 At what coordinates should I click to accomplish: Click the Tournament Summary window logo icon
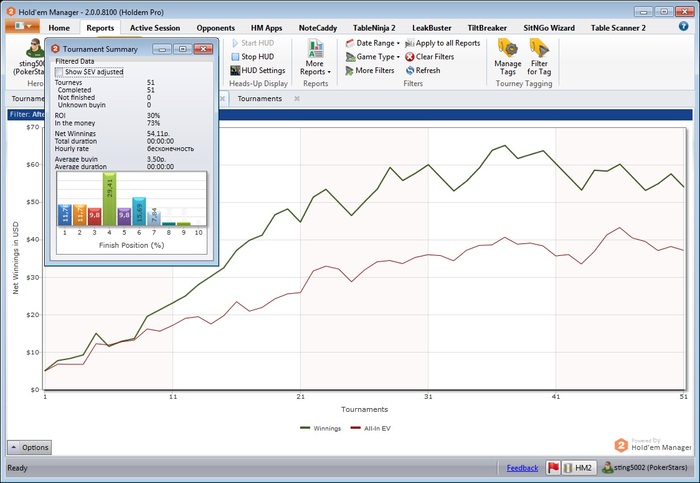point(55,49)
